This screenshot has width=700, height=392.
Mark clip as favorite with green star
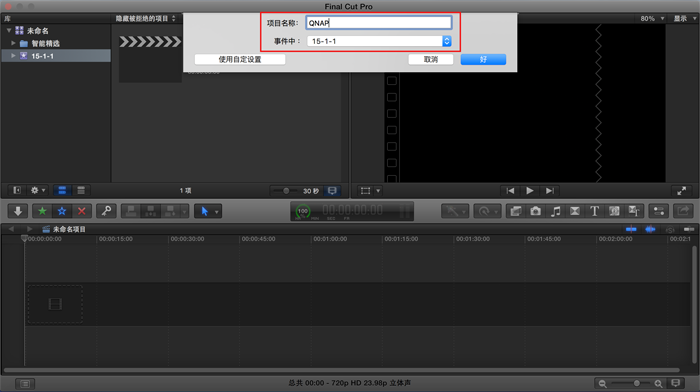(42, 211)
